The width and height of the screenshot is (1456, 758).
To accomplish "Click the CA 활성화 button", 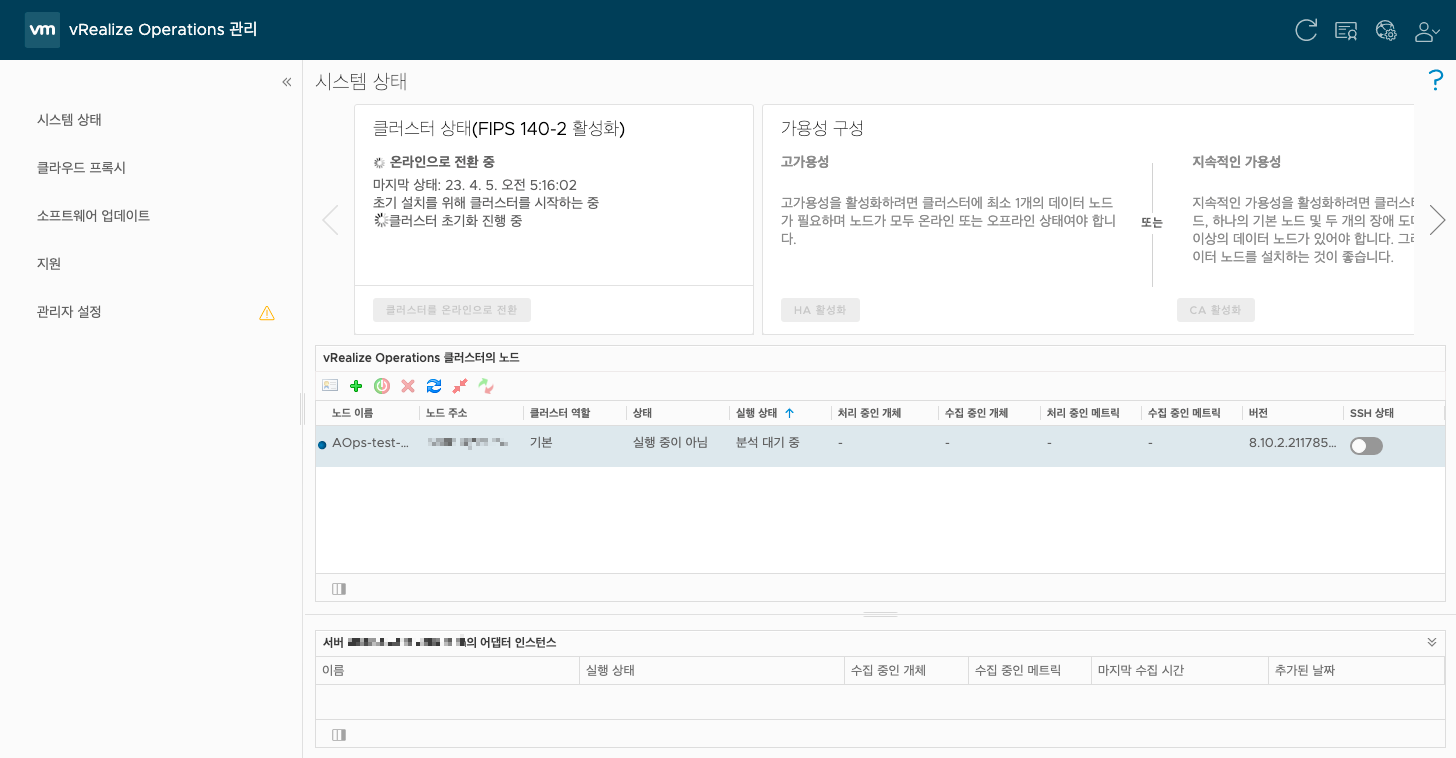I will [1216, 310].
